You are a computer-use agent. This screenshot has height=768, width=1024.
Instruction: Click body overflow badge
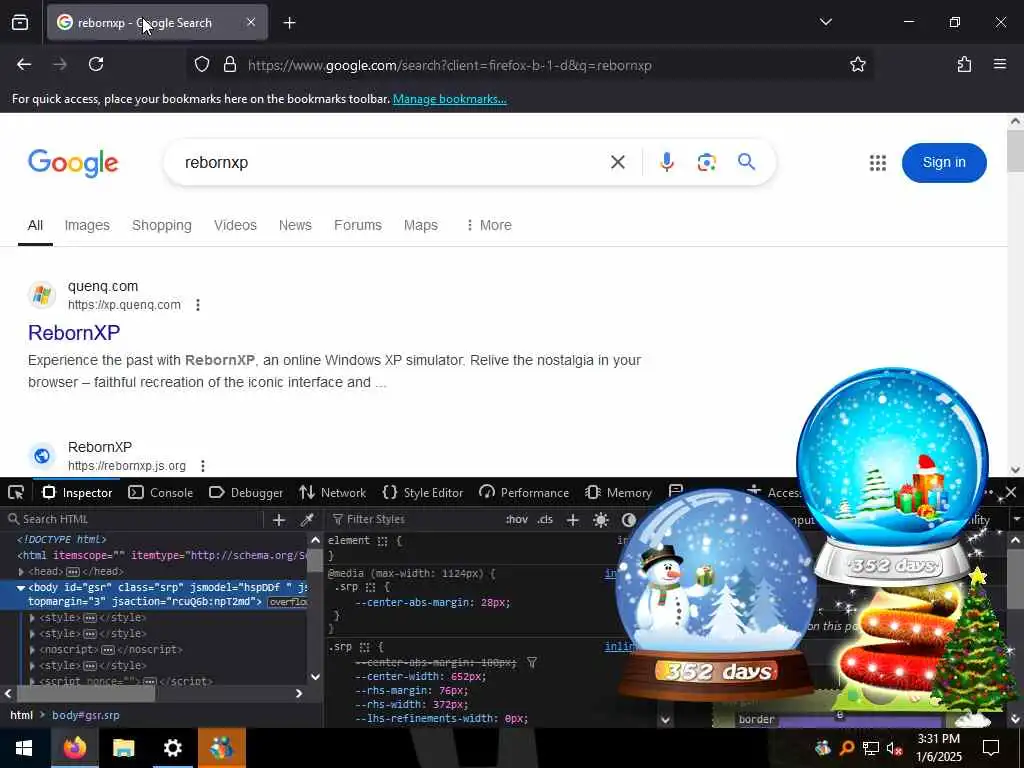pyautogui.click(x=287, y=602)
